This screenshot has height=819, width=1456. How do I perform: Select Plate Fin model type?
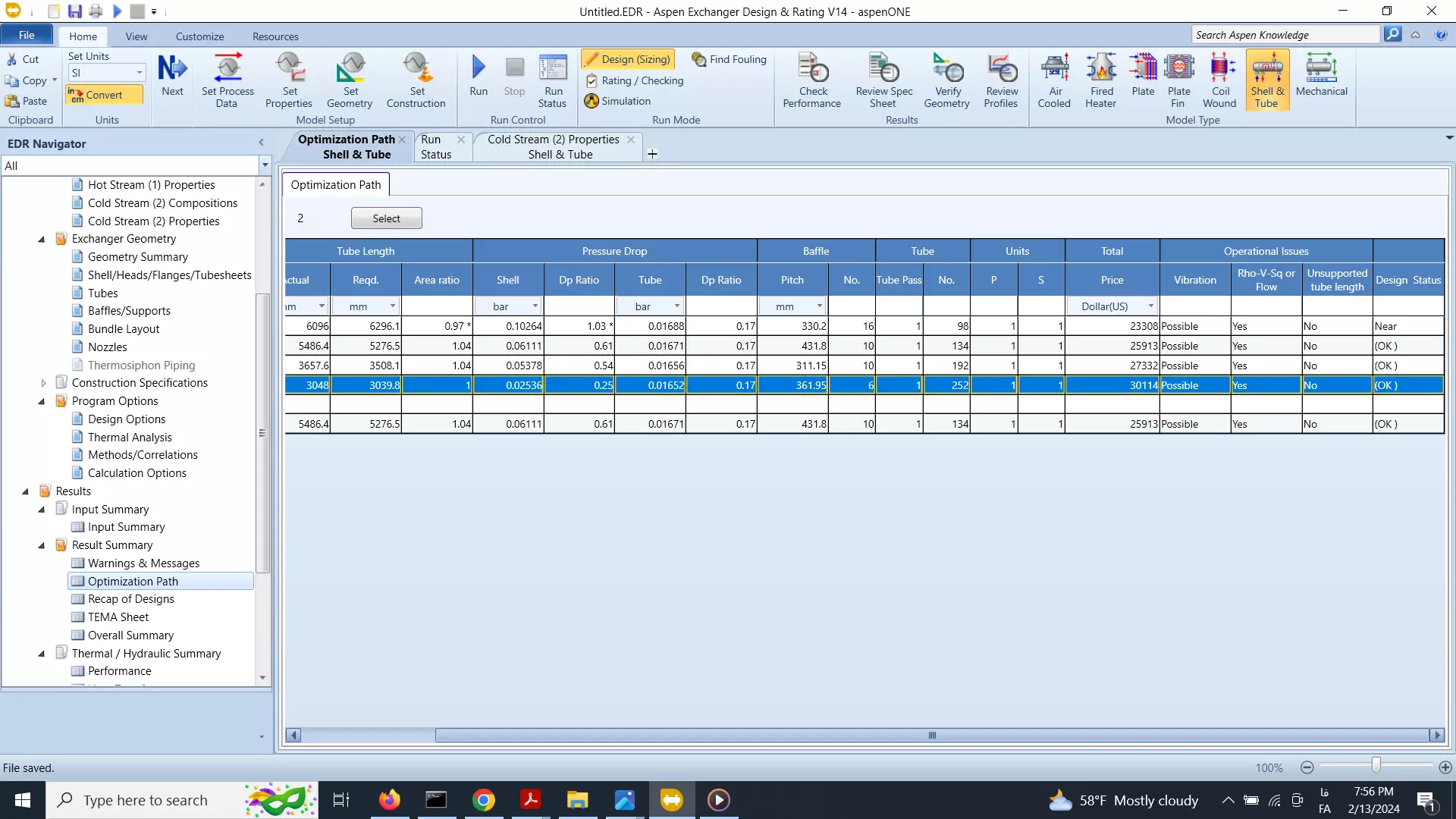[1178, 81]
